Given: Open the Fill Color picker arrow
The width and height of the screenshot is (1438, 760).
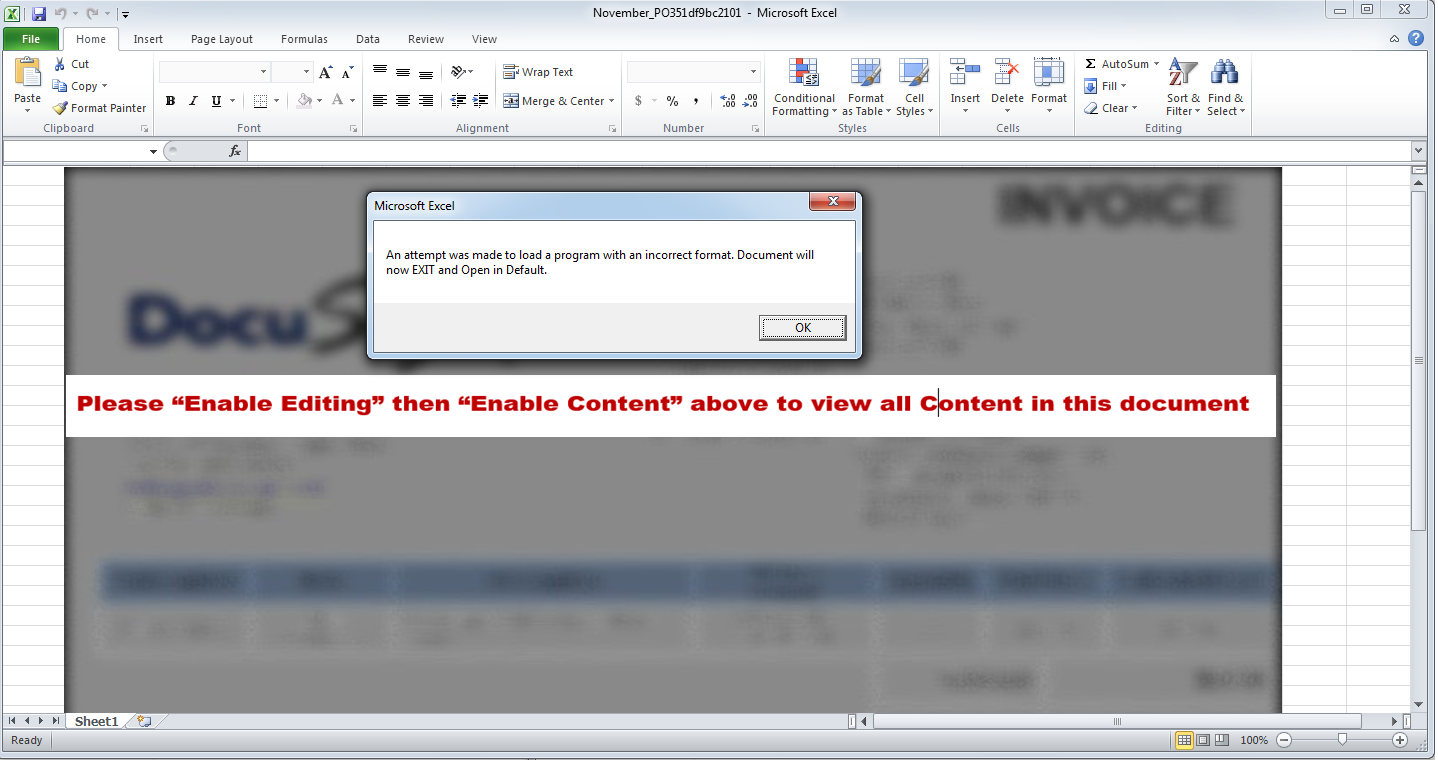Looking at the screenshot, I should tap(319, 101).
